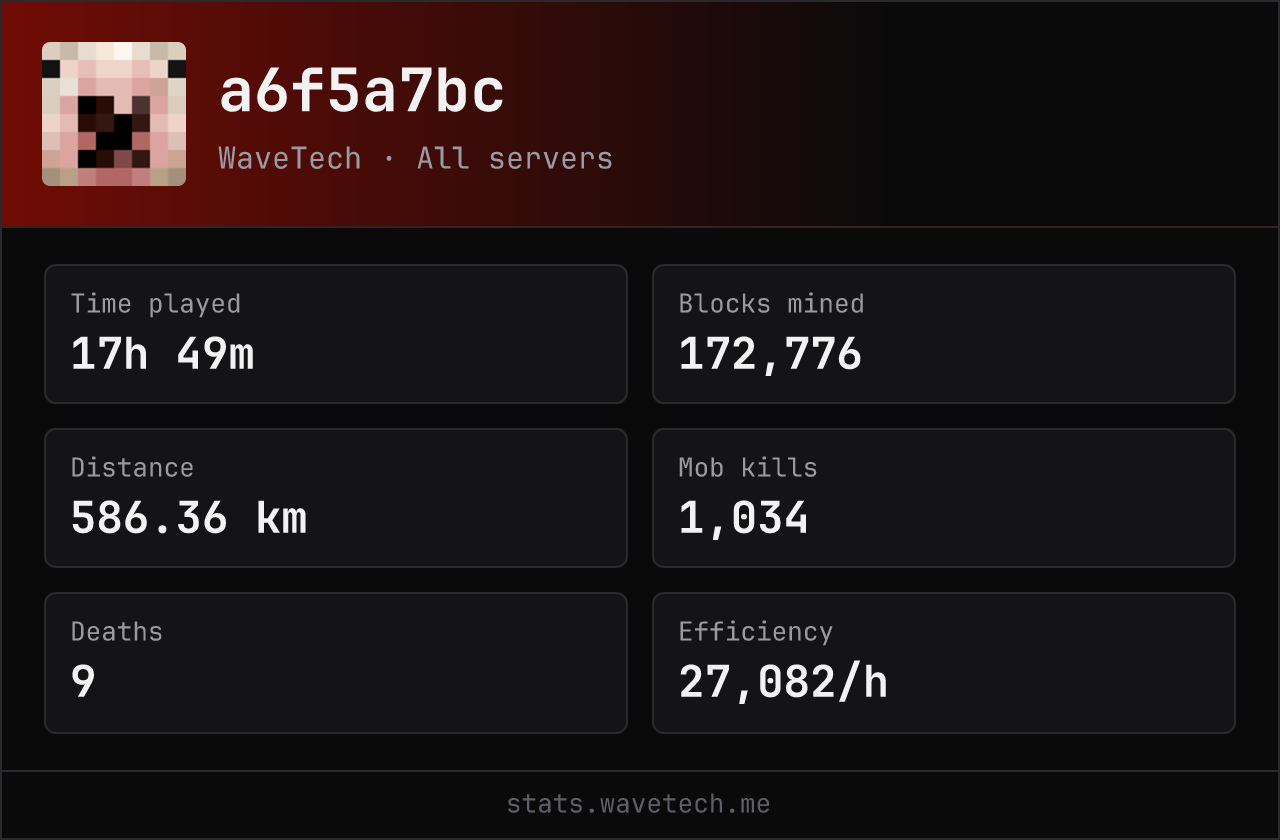
Task: Click the WaveTech server label
Action: tap(290, 158)
